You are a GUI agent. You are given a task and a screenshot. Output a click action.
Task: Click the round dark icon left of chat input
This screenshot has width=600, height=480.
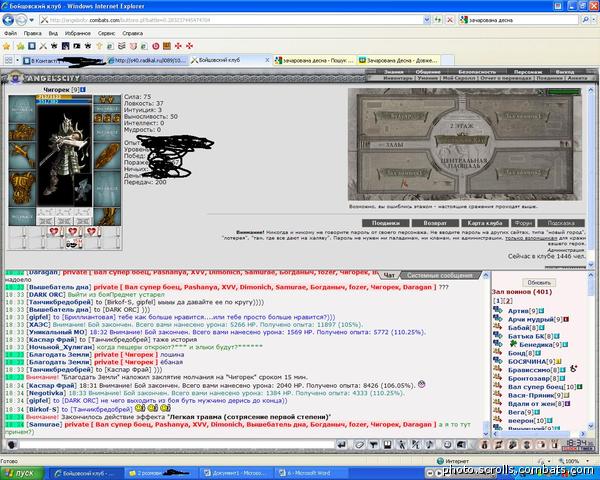point(11,445)
